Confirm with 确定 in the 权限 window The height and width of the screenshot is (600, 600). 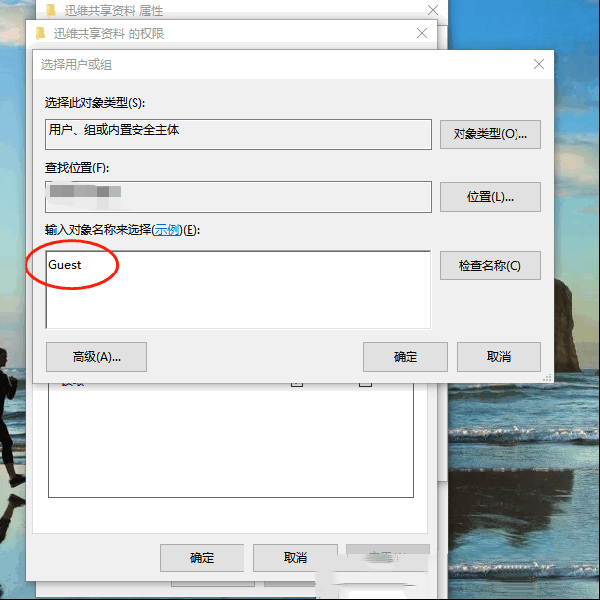tap(202, 558)
